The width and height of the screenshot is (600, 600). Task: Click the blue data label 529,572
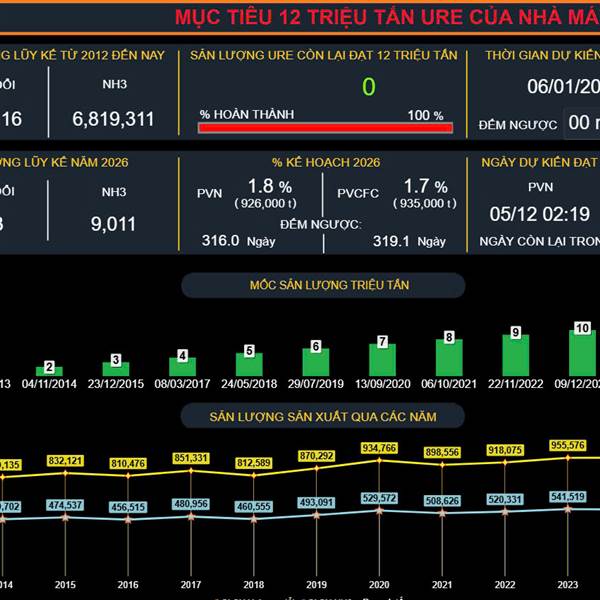379,498
